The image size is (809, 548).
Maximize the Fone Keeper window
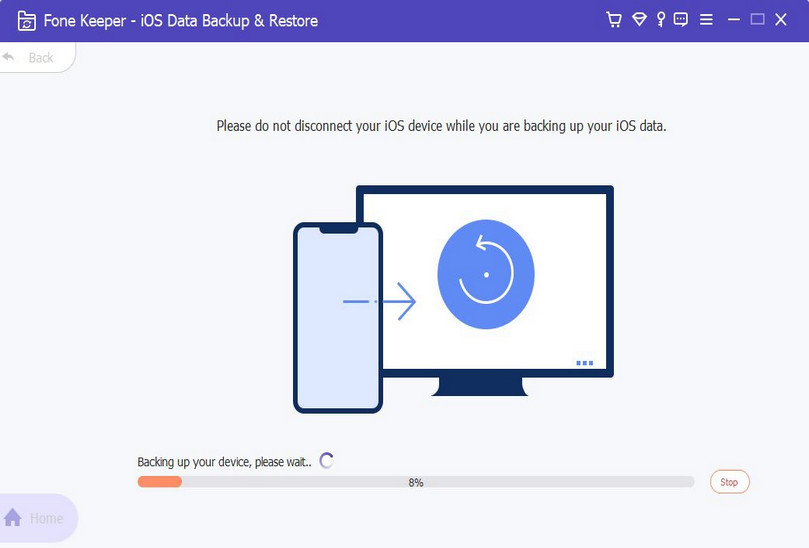click(757, 19)
